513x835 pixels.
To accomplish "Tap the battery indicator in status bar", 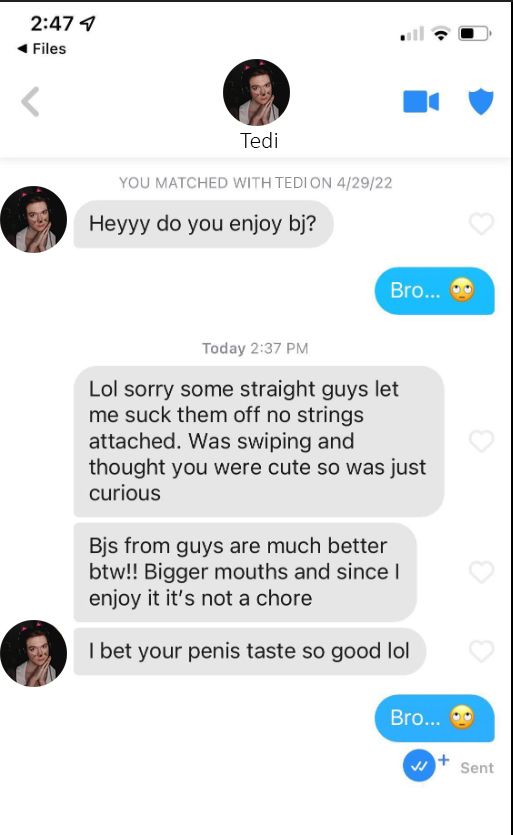I will [475, 34].
